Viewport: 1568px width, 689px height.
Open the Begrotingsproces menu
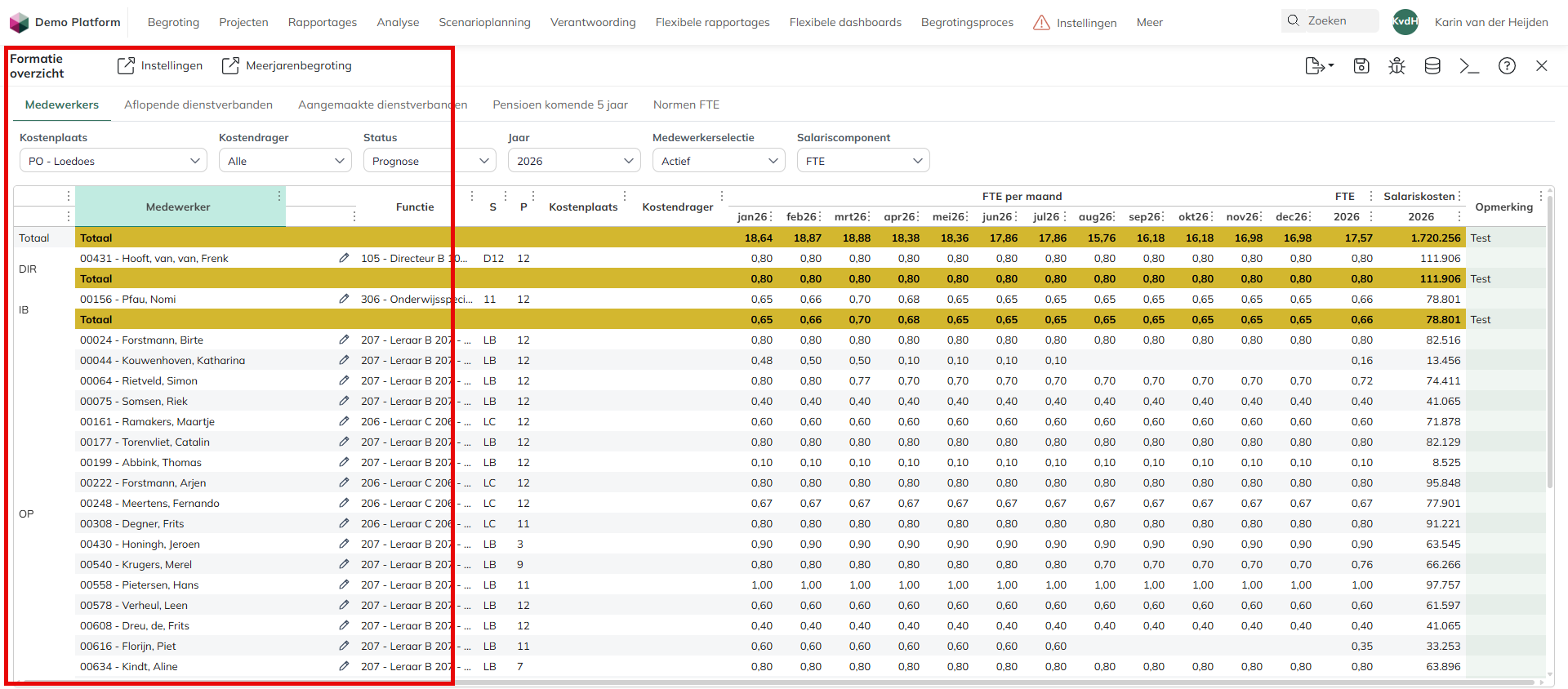[x=967, y=22]
